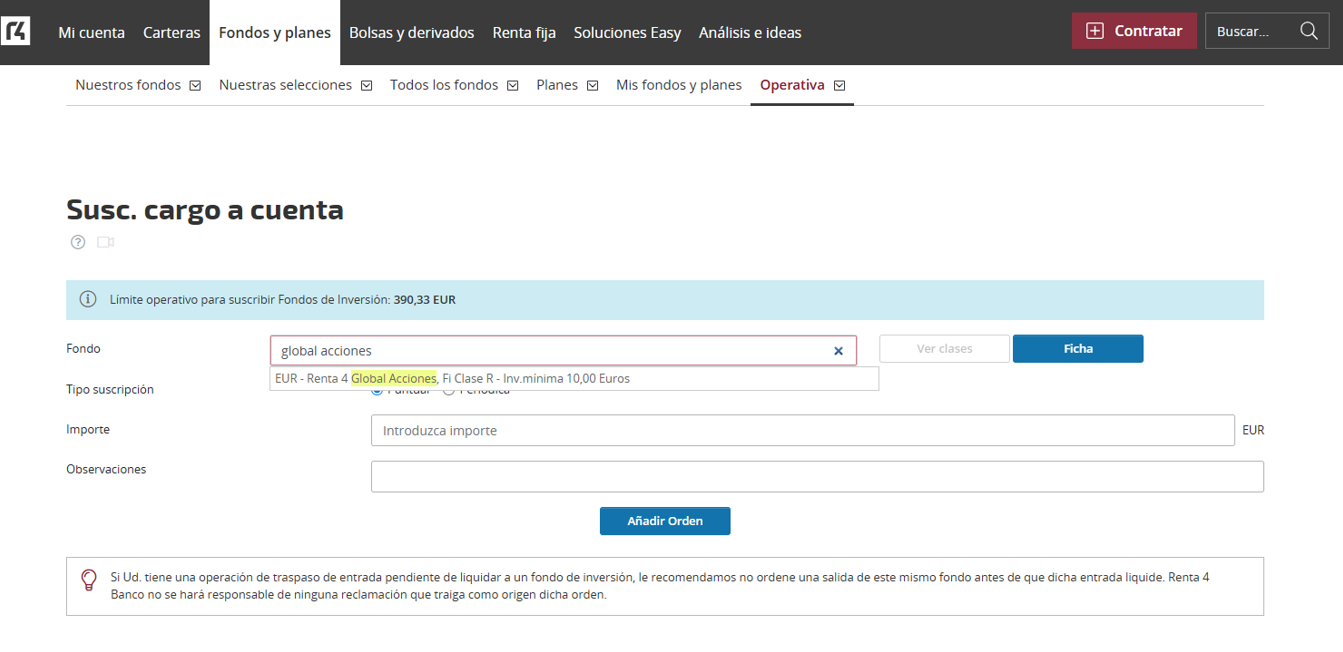The height and width of the screenshot is (652, 1343).
Task: Open the Renta fija menu
Action: [x=524, y=32]
